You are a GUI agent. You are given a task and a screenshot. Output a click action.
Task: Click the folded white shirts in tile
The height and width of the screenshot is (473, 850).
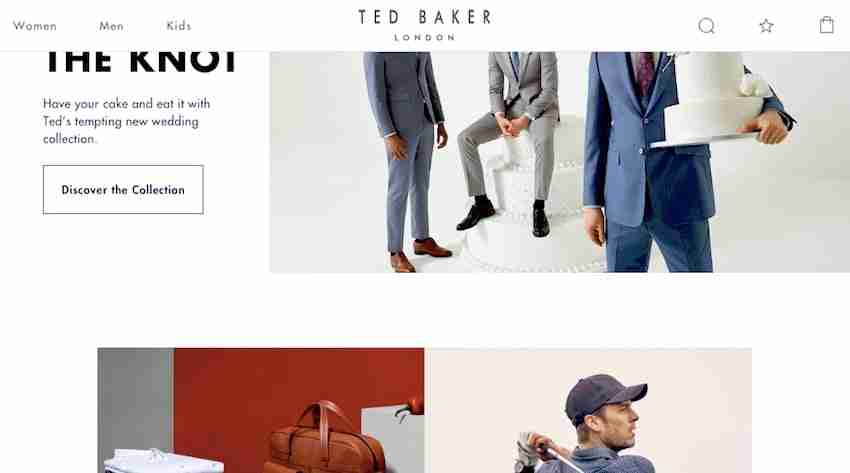[x=163, y=461]
